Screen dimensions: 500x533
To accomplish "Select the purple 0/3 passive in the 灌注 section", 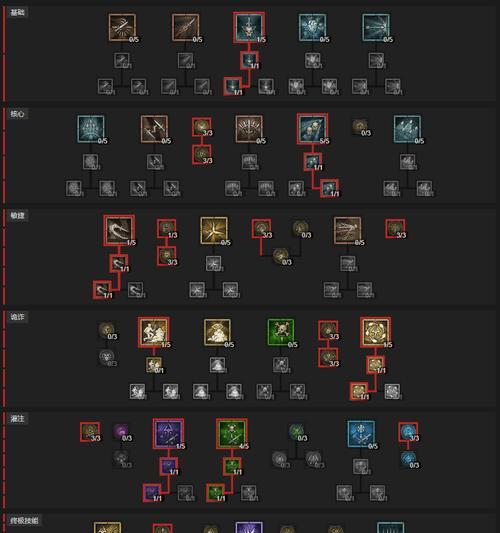I will [121, 432].
